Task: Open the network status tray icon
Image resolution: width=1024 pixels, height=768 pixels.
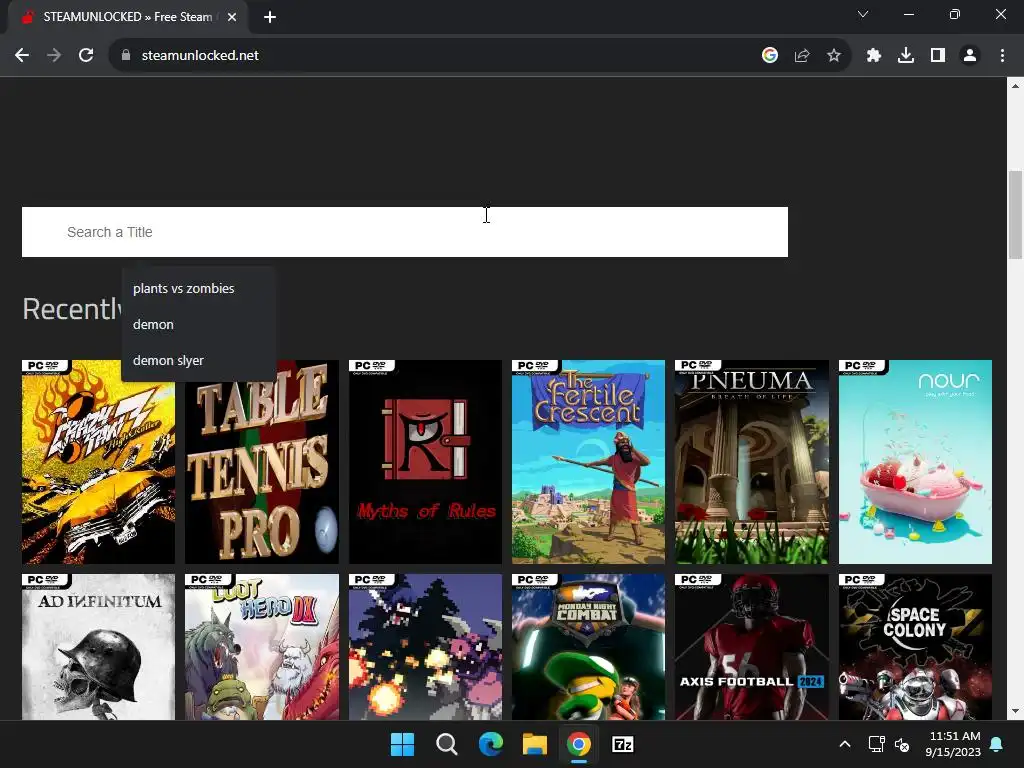Action: 876,744
